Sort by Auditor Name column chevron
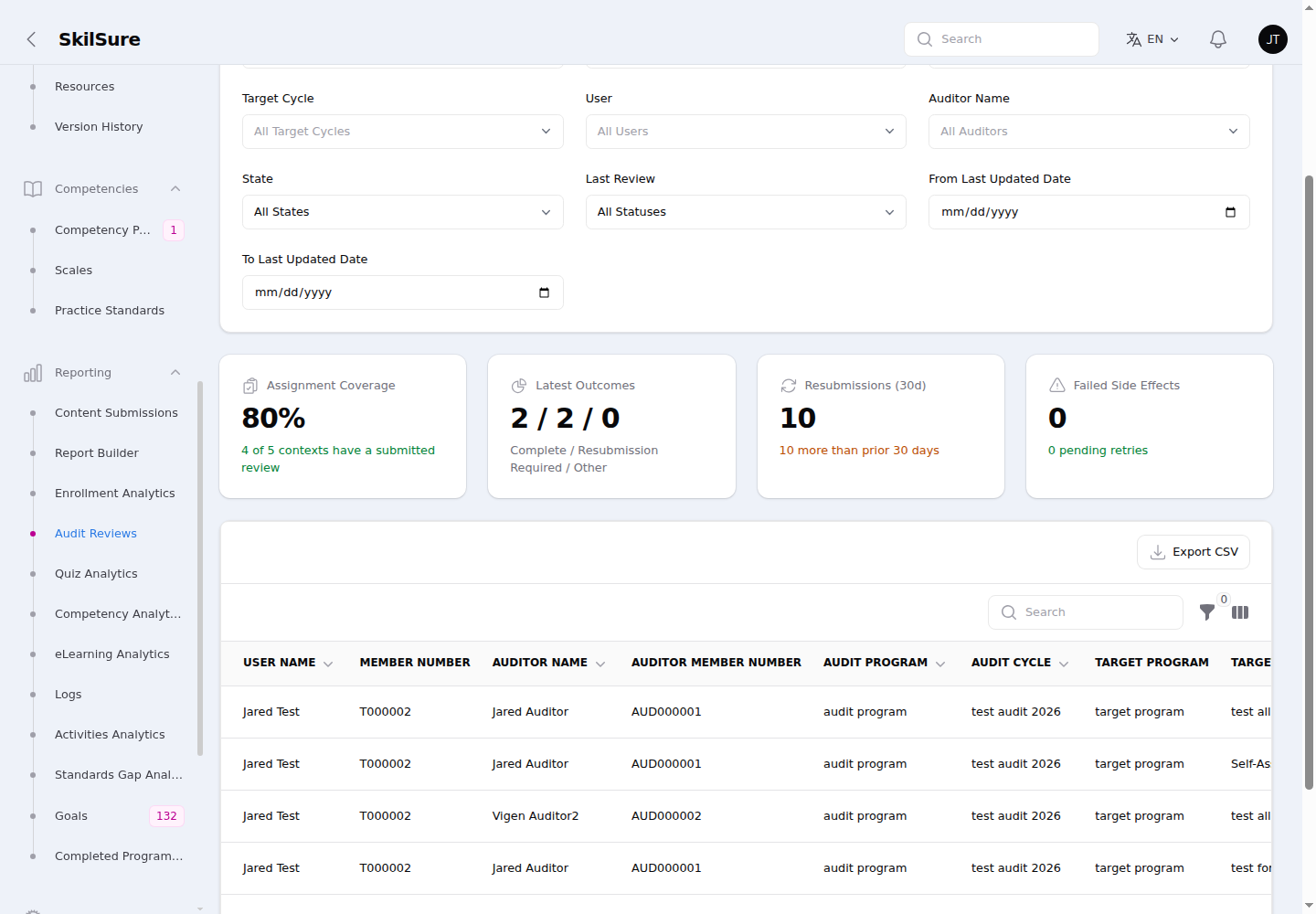 pyautogui.click(x=600, y=664)
